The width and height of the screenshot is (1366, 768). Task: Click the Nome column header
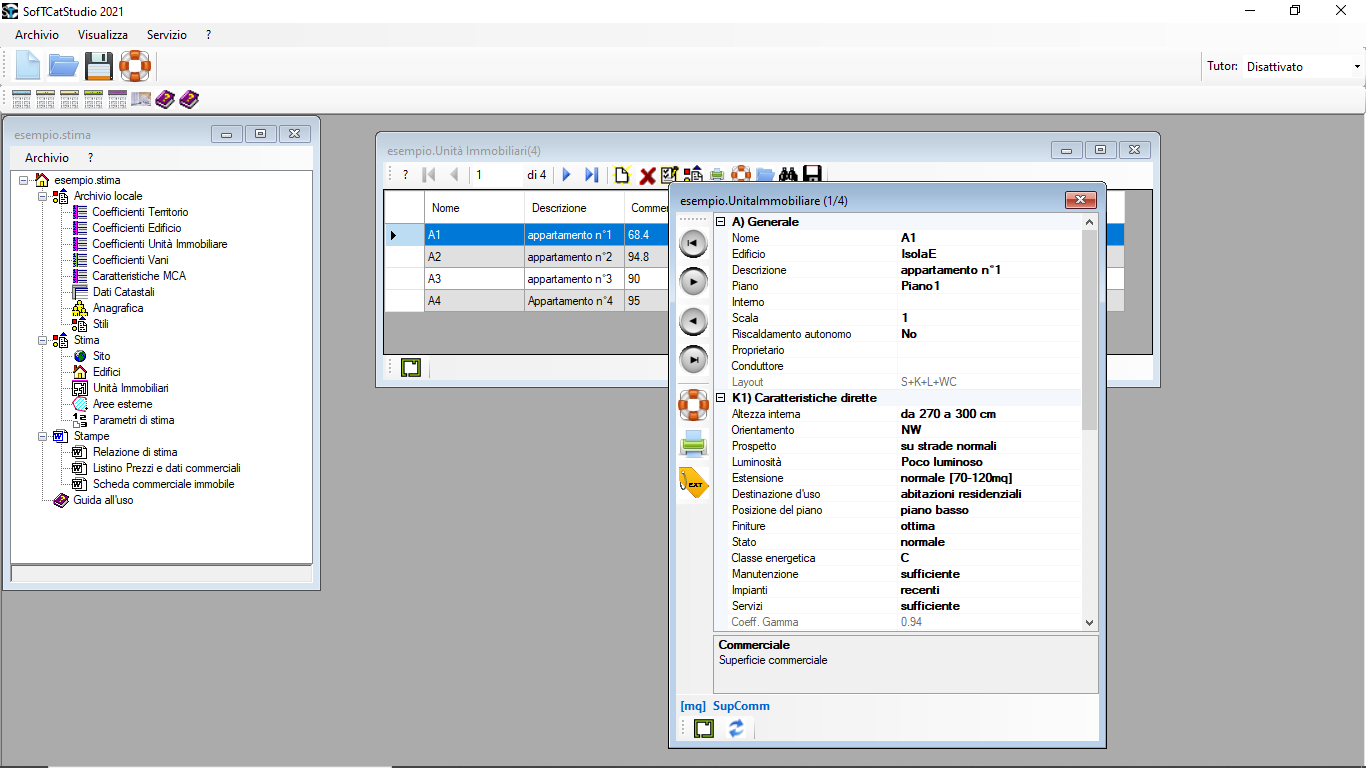pyautogui.click(x=474, y=208)
